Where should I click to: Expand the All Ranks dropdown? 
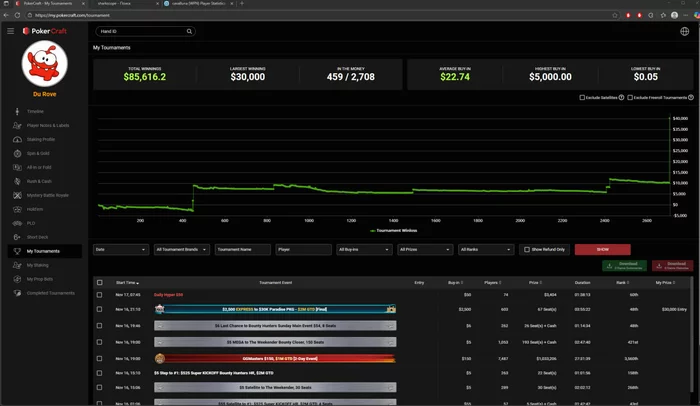click(x=486, y=250)
